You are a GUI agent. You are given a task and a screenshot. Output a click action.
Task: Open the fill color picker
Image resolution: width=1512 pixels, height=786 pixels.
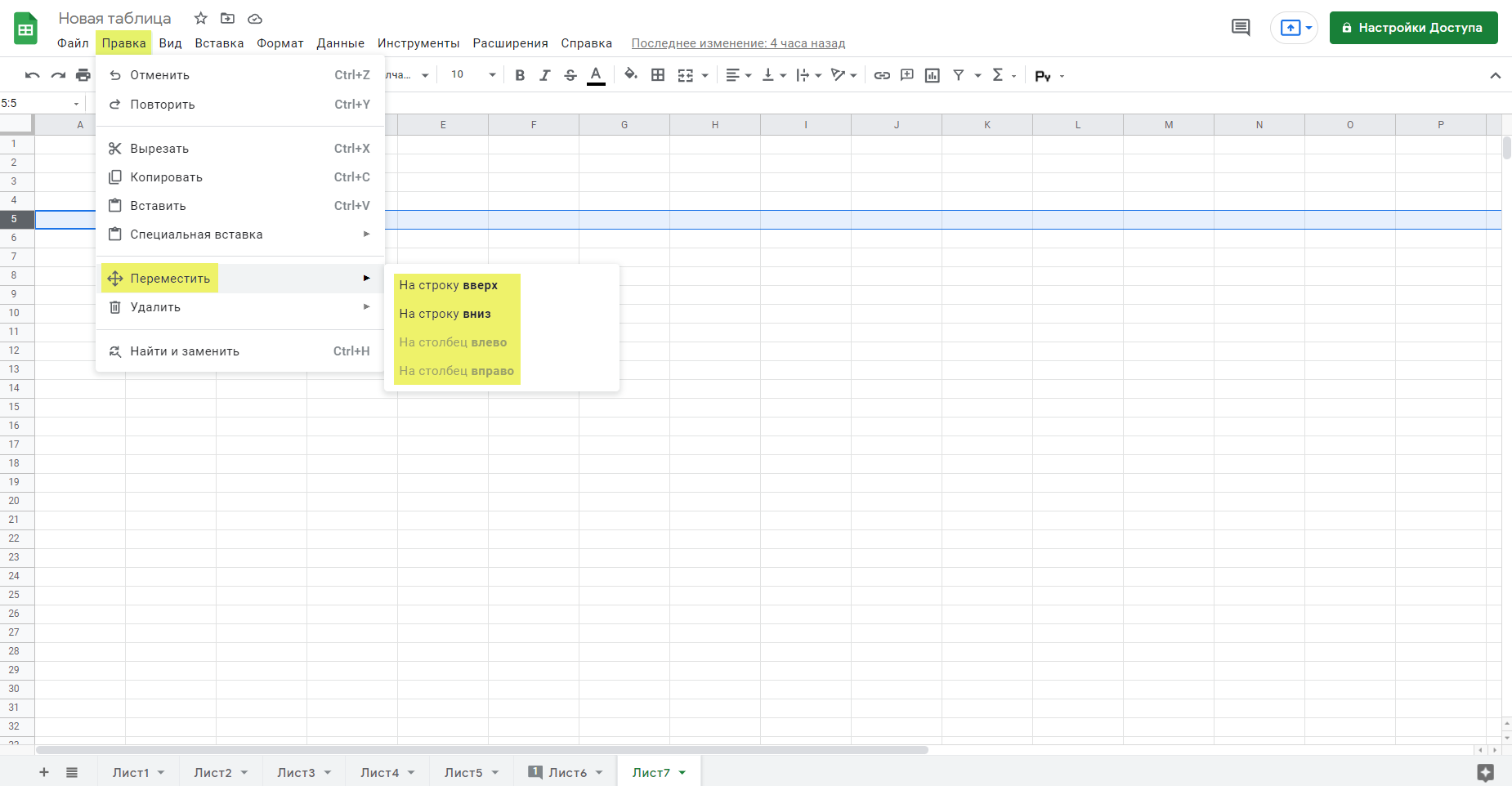click(x=631, y=75)
